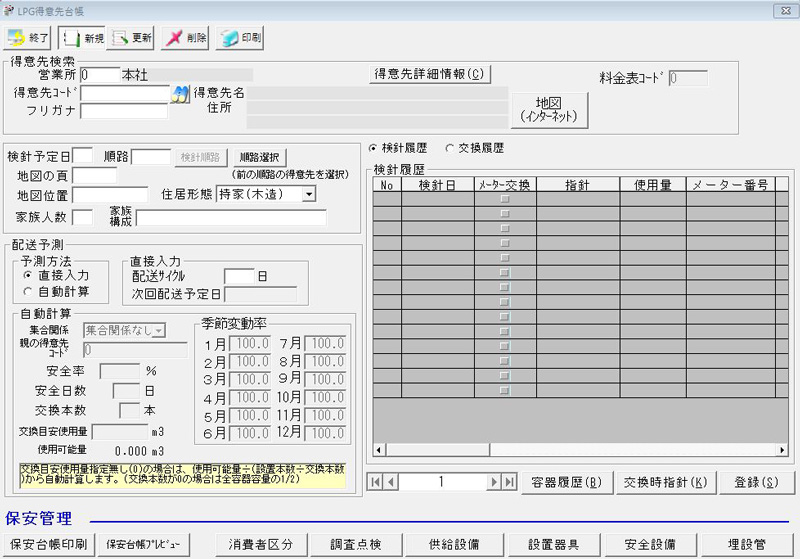The height and width of the screenshot is (559, 800).
Task: Jump to last record navigator arrow
Action: point(509,482)
